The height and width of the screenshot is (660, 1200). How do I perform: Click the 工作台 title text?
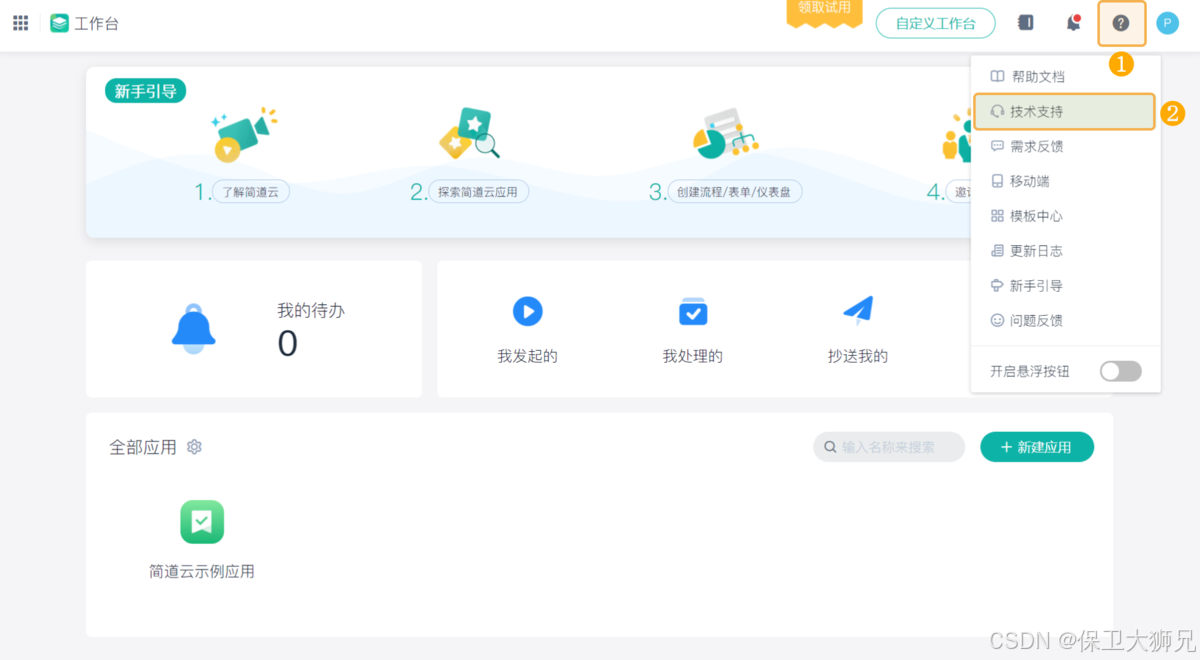pos(97,23)
